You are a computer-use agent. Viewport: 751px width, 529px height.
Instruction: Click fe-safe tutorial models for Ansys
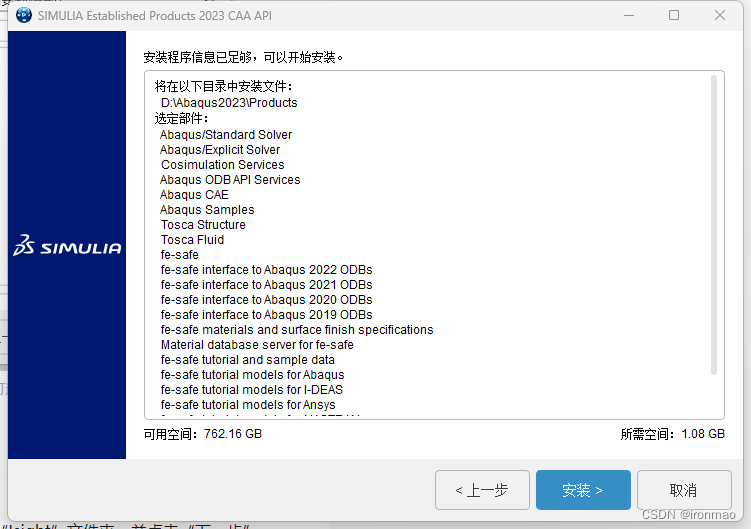(248, 405)
